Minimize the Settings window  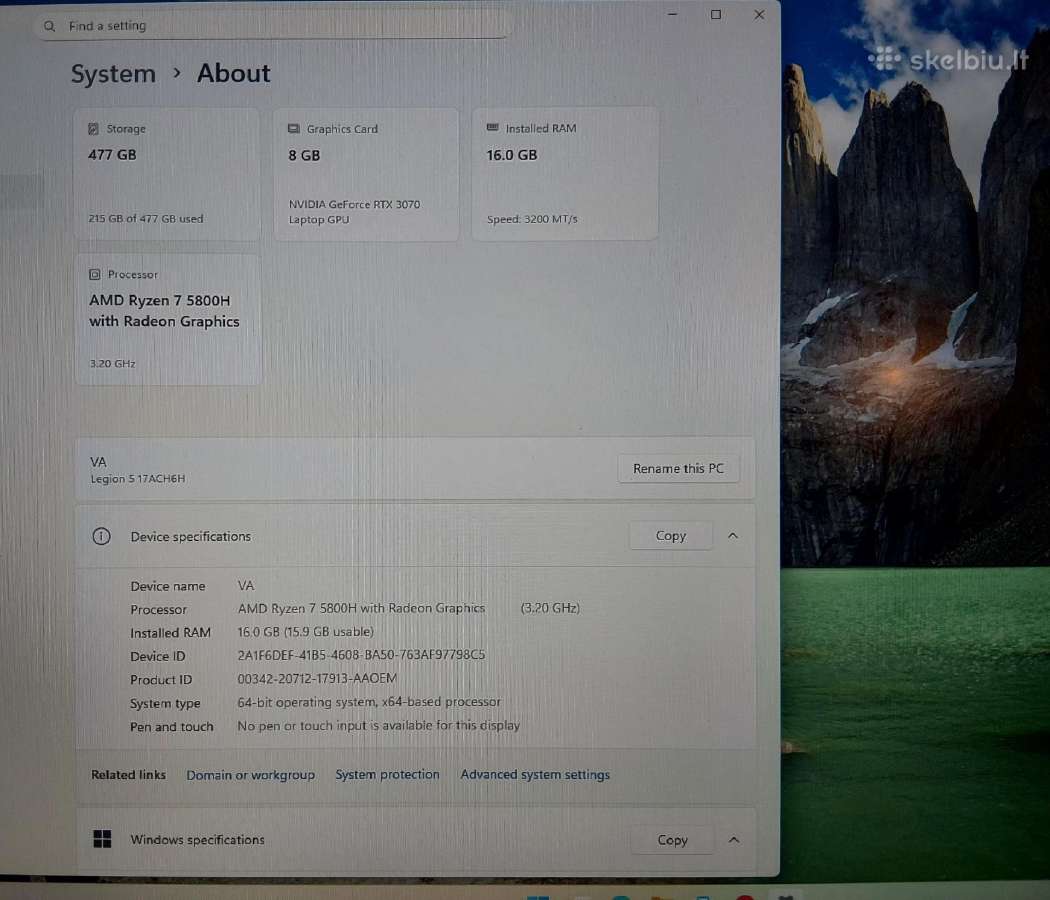[x=673, y=14]
